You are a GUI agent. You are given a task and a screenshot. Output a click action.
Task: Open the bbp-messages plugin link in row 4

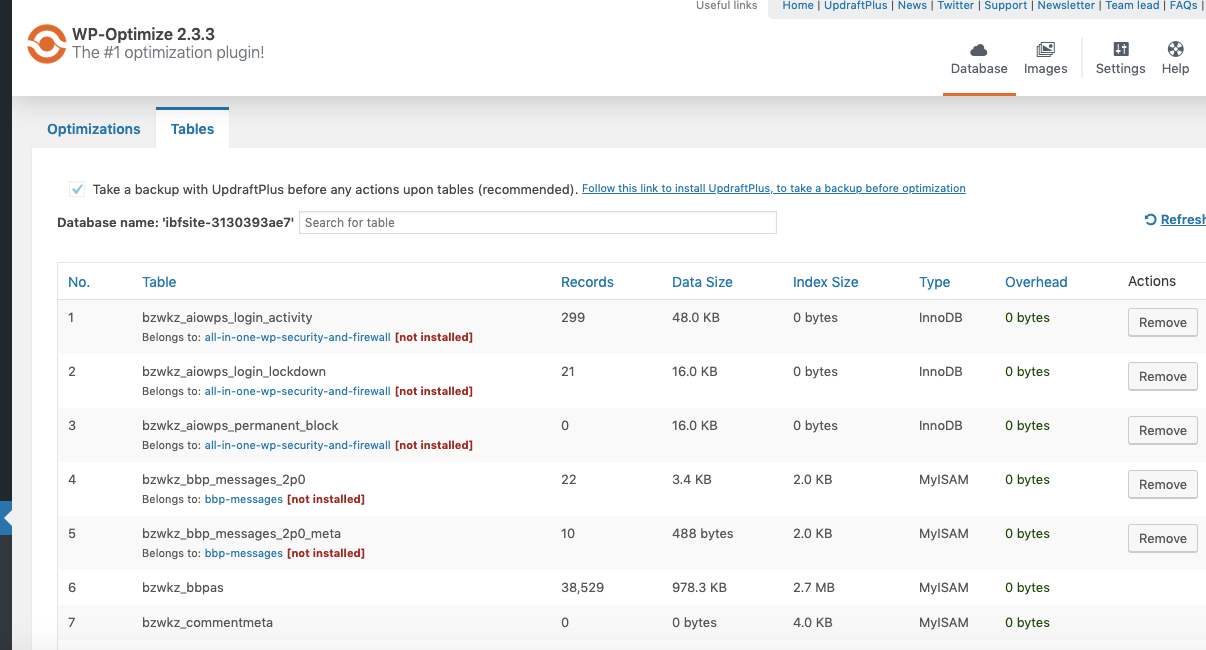pos(243,499)
